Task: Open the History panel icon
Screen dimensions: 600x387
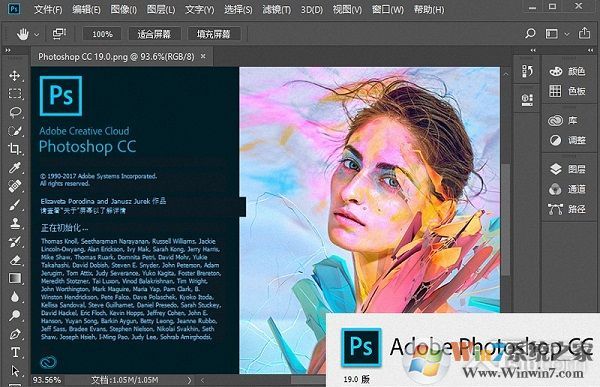Action: tap(527, 71)
